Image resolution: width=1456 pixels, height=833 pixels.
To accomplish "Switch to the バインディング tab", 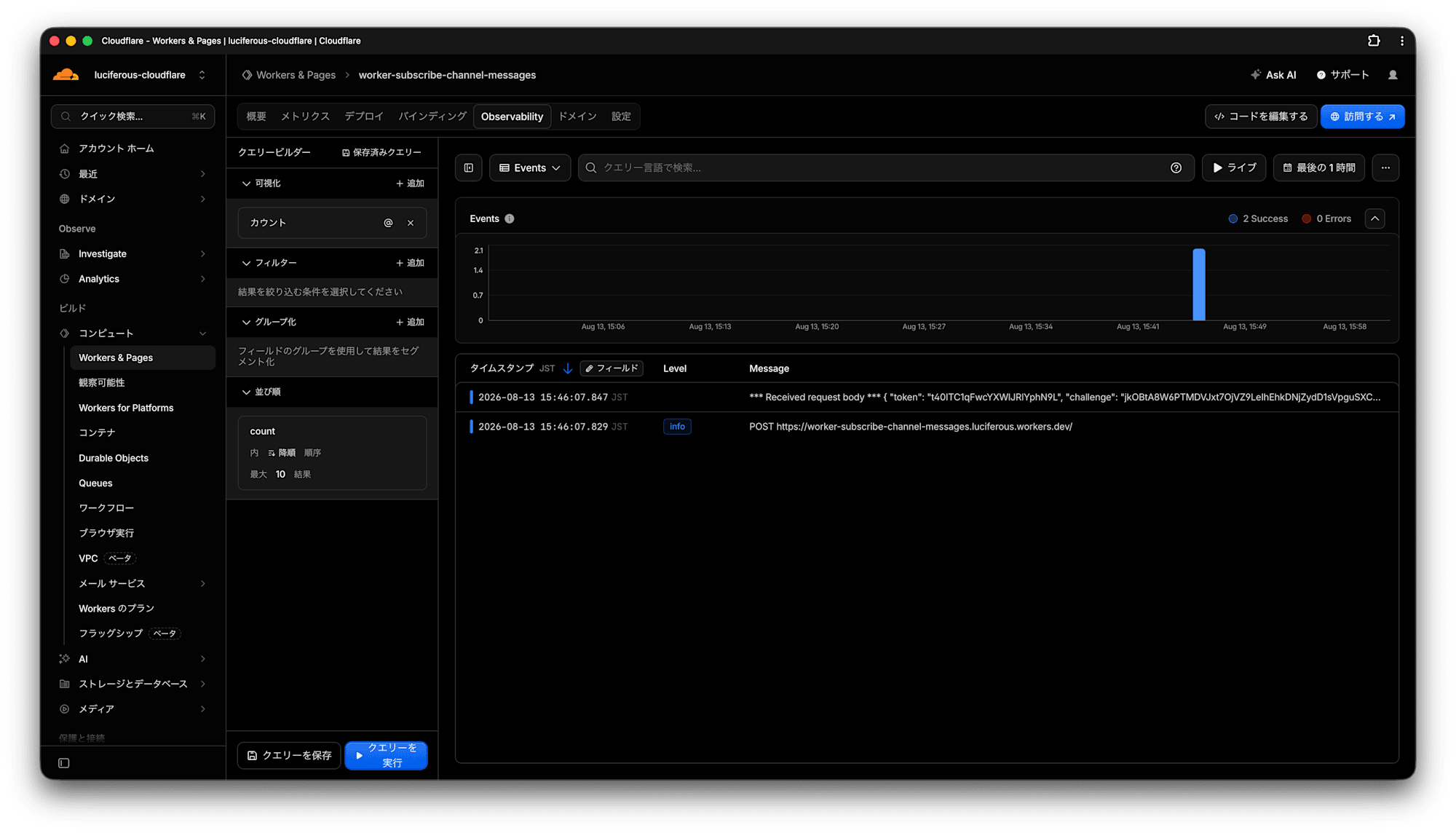I will coord(432,117).
